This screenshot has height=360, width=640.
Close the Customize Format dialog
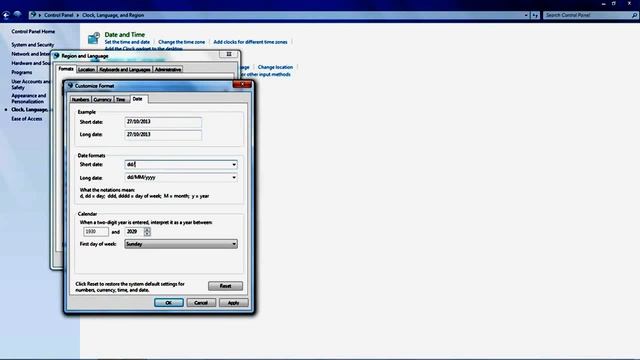[242, 84]
